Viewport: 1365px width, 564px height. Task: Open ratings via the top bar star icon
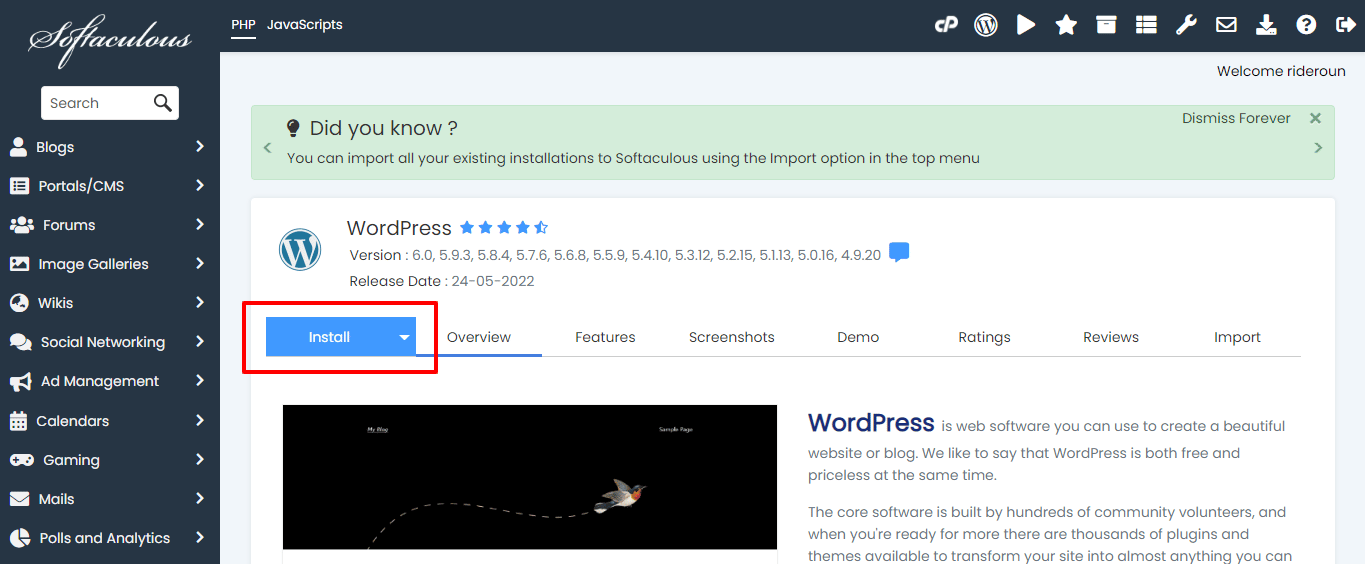click(1066, 25)
